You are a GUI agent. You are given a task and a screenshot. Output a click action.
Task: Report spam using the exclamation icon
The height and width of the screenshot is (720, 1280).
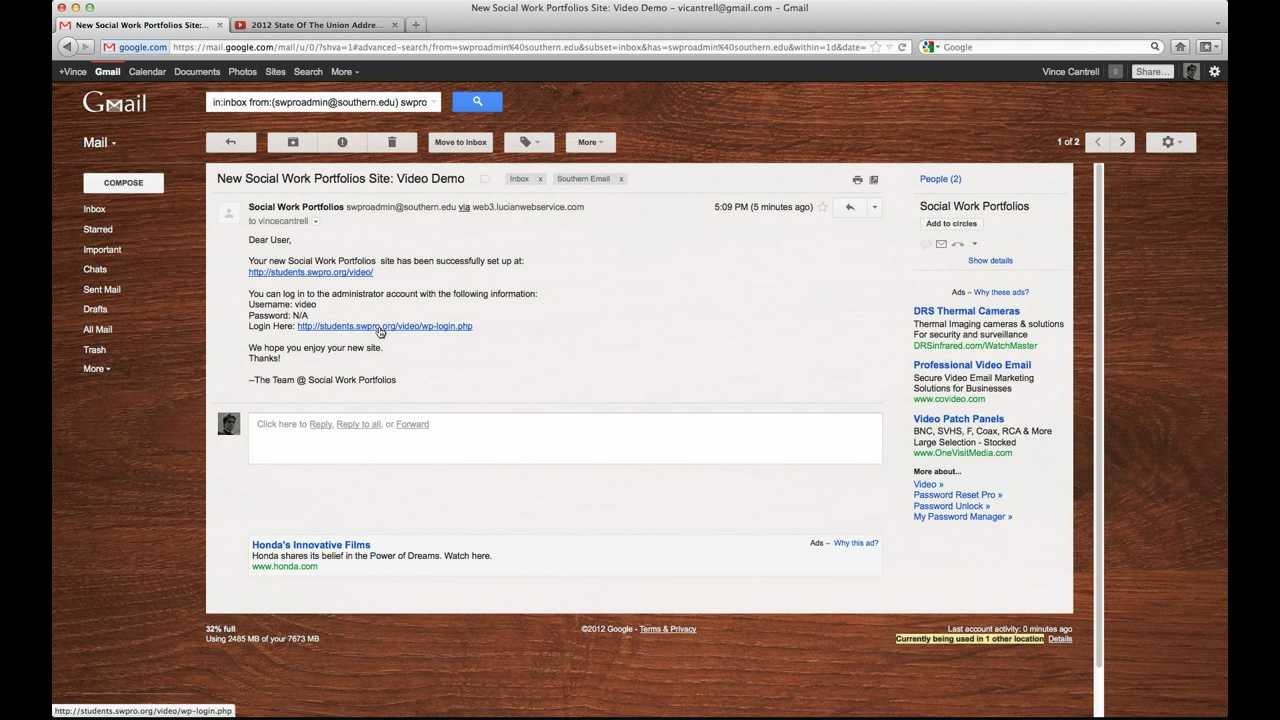[342, 142]
